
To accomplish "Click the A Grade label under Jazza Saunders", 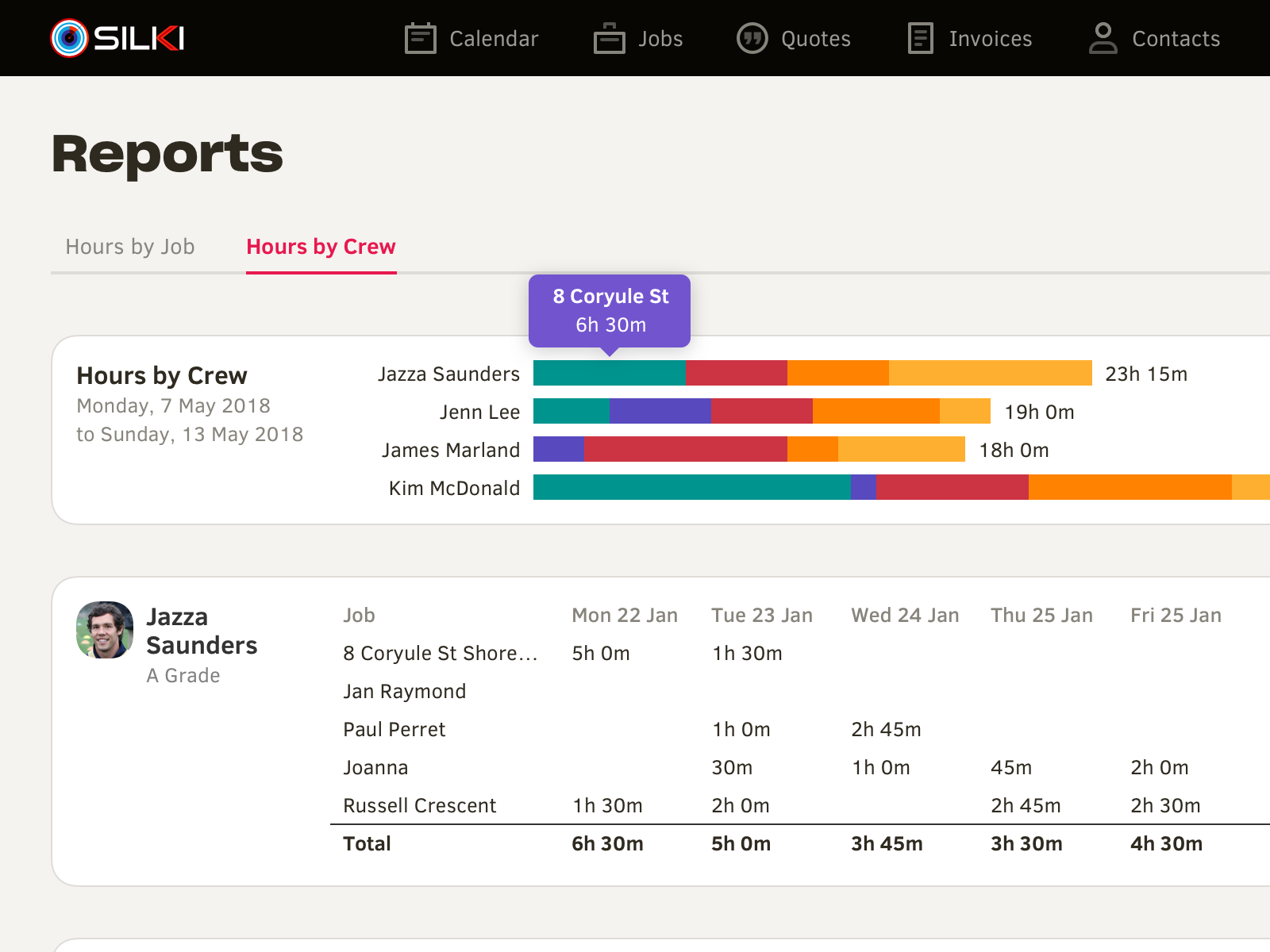I will [183, 675].
